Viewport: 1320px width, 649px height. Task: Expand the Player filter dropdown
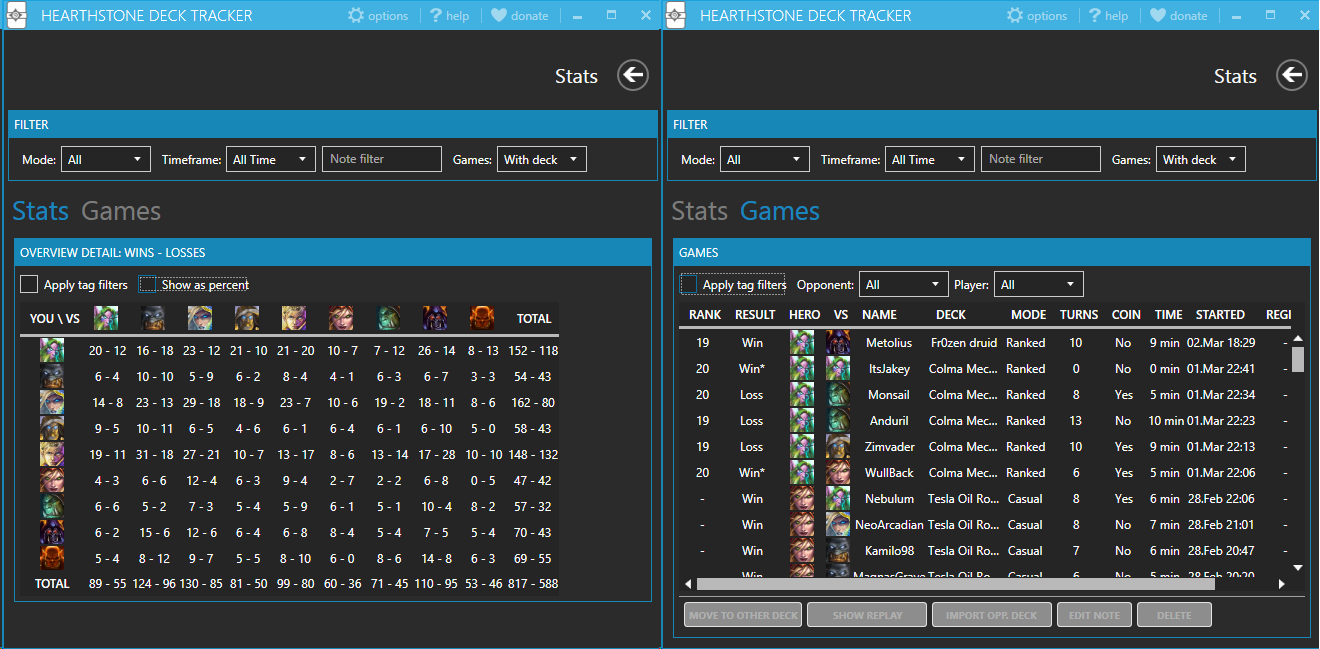click(x=1039, y=285)
